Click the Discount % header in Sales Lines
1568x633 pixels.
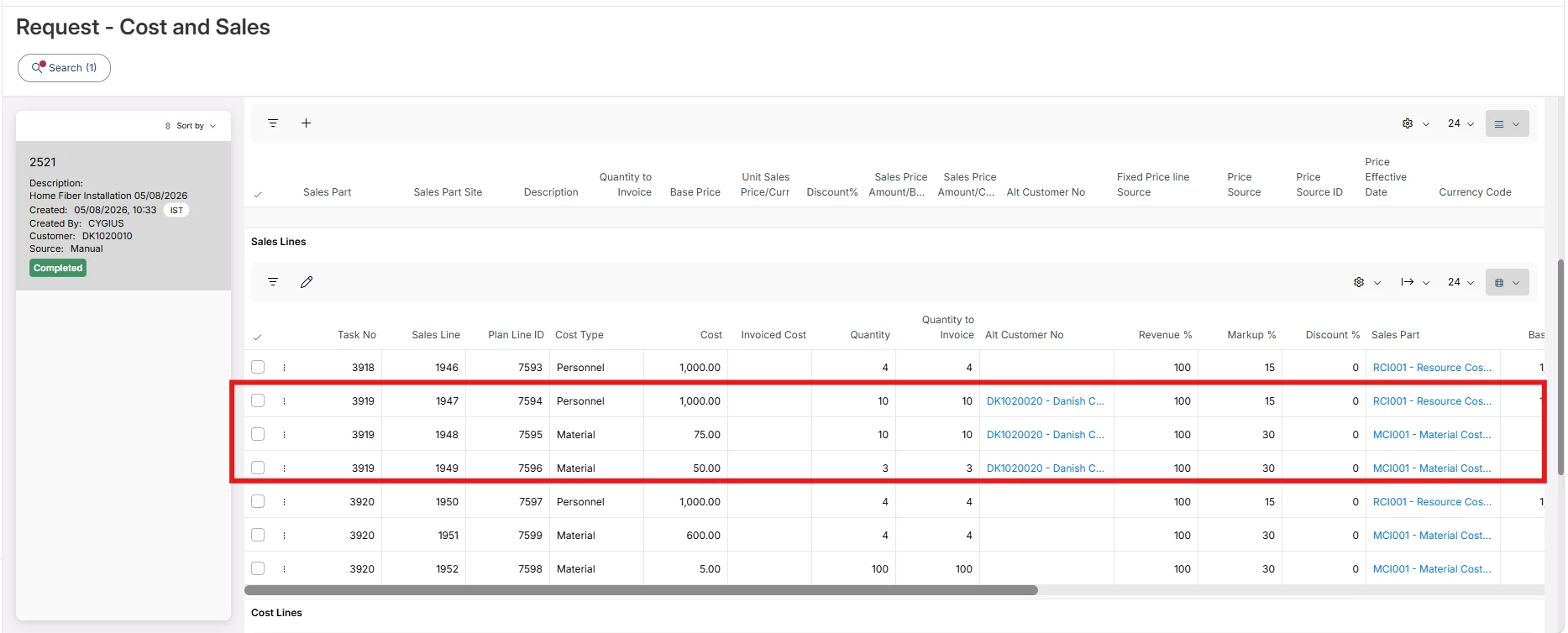click(1333, 335)
